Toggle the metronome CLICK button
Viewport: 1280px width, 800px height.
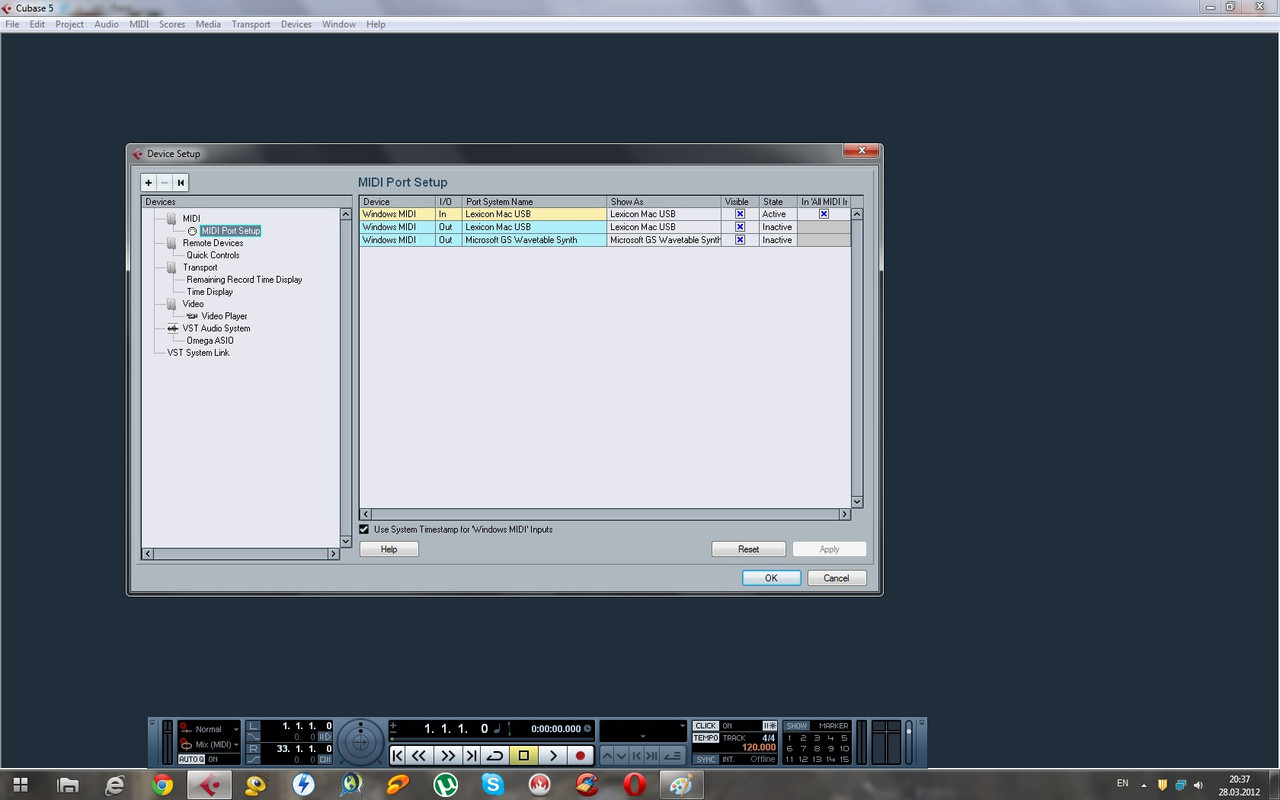[706, 725]
